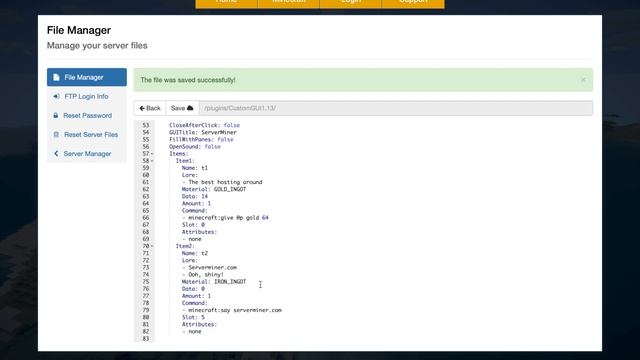Image resolution: width=640 pixels, height=360 pixels.
Task: Click the cloud icon on Save
Action: [190, 108]
